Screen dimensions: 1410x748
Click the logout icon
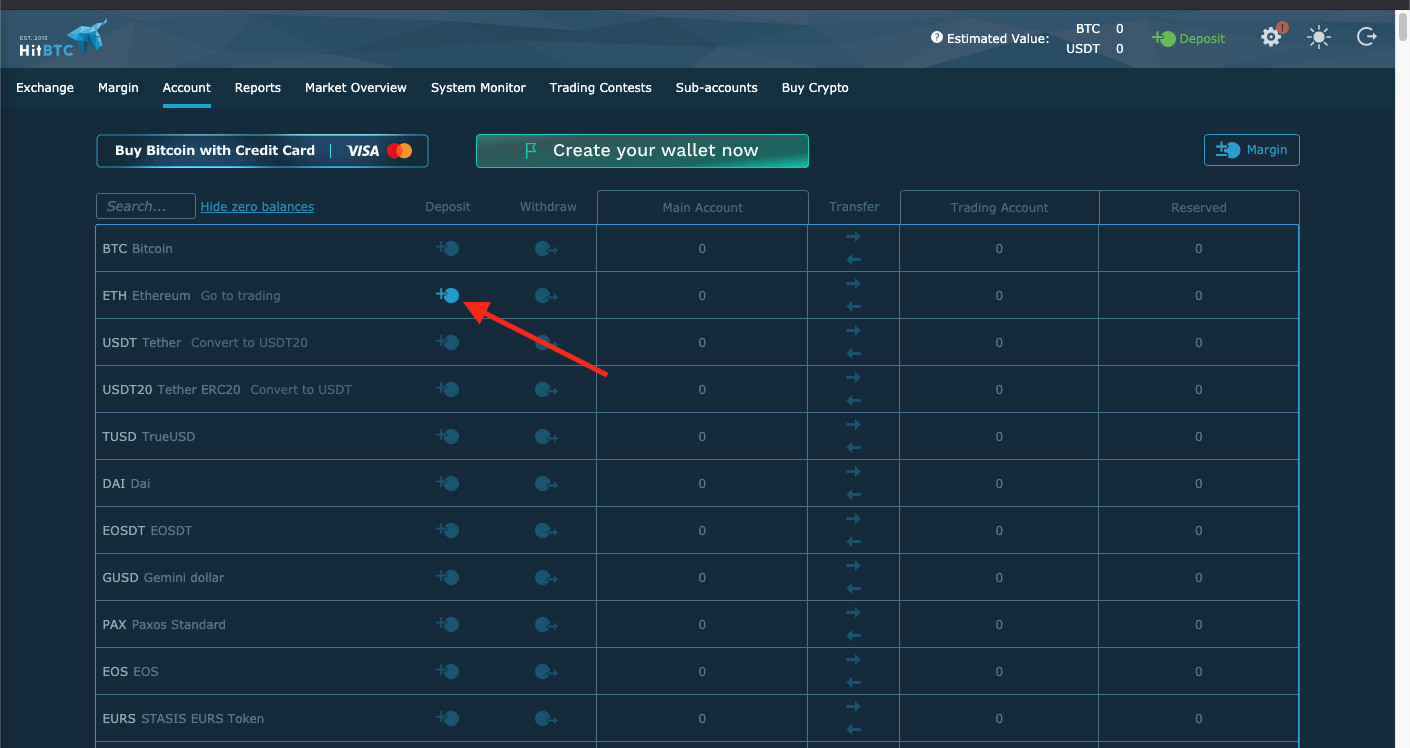[1367, 38]
